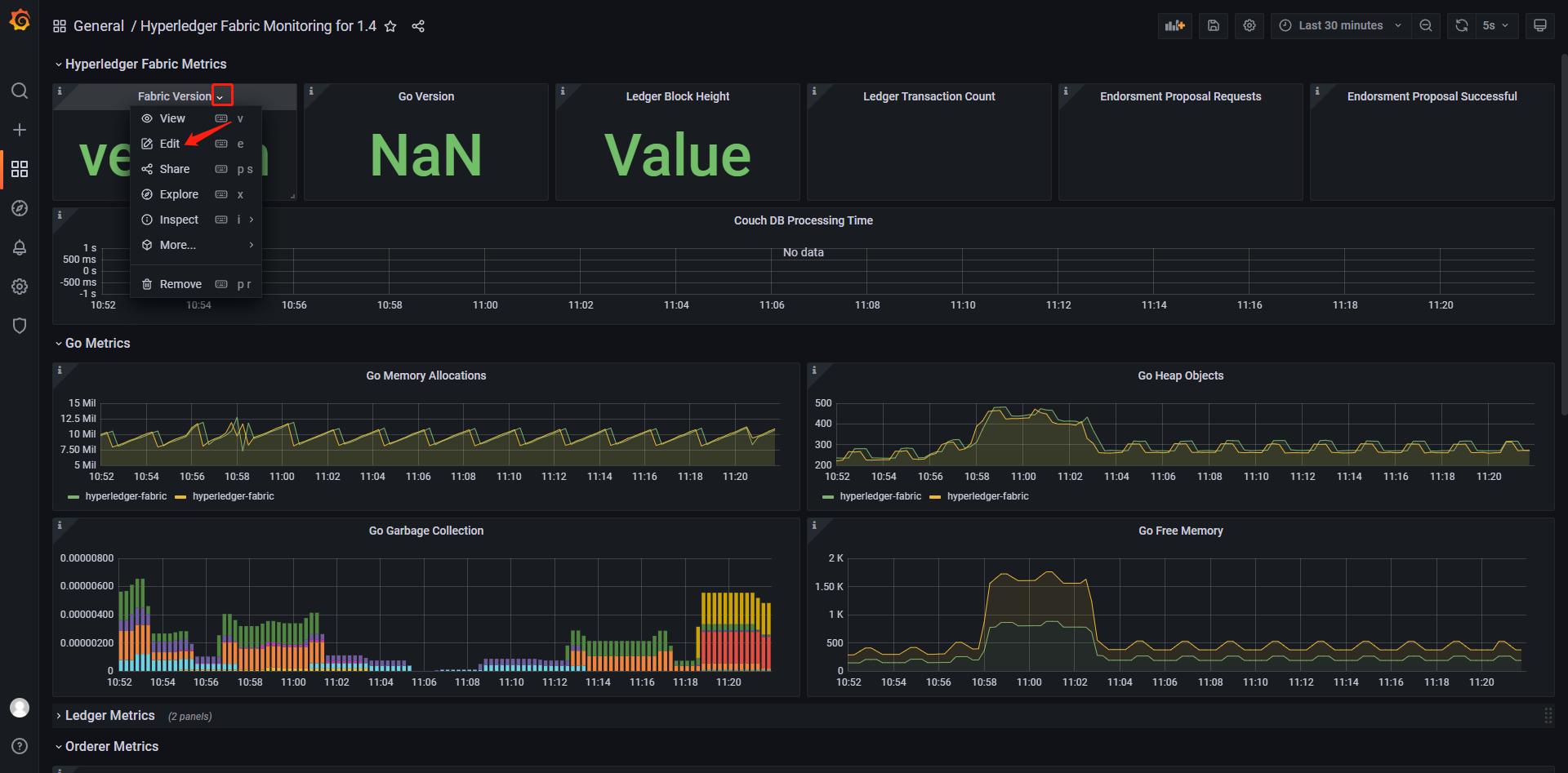Open More... in the panel menu
The image size is (1568, 773).
(196, 245)
